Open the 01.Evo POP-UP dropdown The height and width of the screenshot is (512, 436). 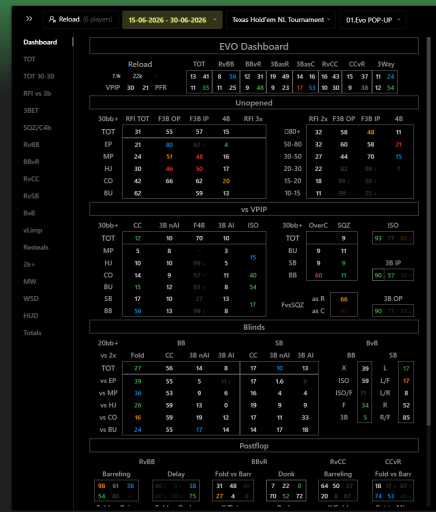(x=373, y=20)
